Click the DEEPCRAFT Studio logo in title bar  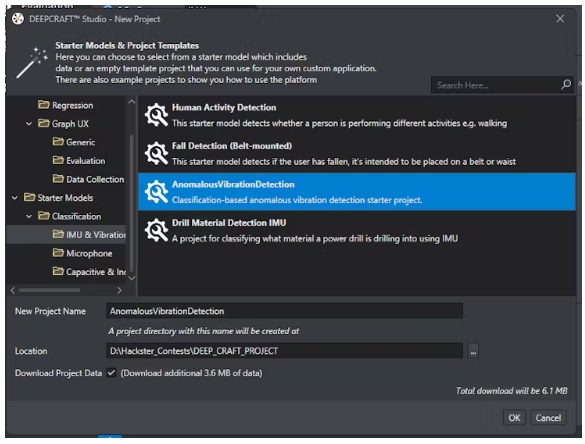18,19
